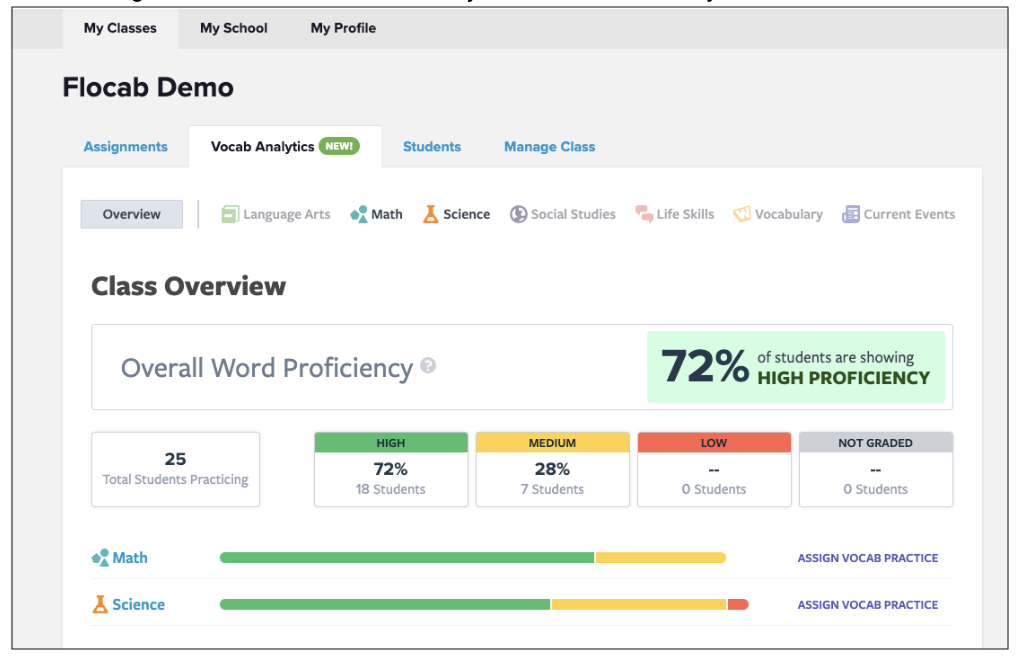Click the "18 Students" count text
Screen dimensions: 1018x658
(391, 489)
